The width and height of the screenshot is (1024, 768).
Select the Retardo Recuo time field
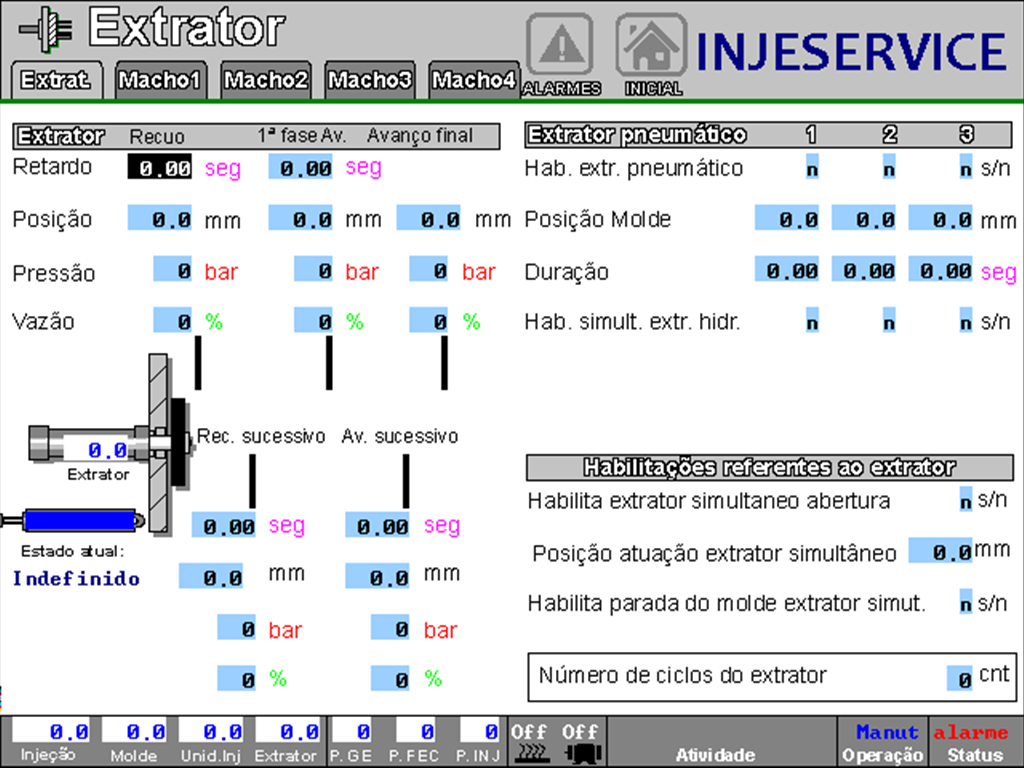tap(160, 168)
